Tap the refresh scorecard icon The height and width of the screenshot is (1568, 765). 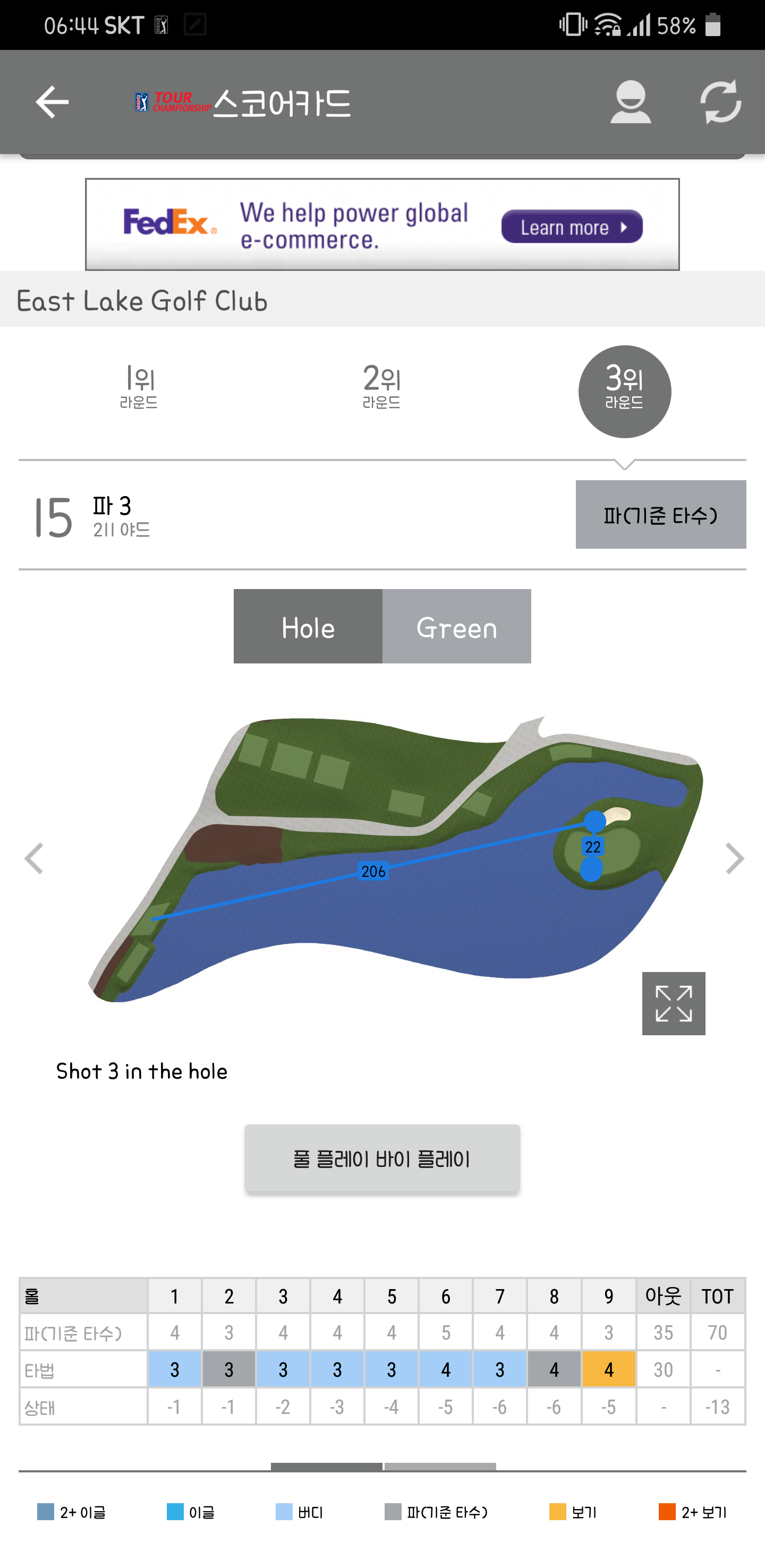(x=720, y=101)
